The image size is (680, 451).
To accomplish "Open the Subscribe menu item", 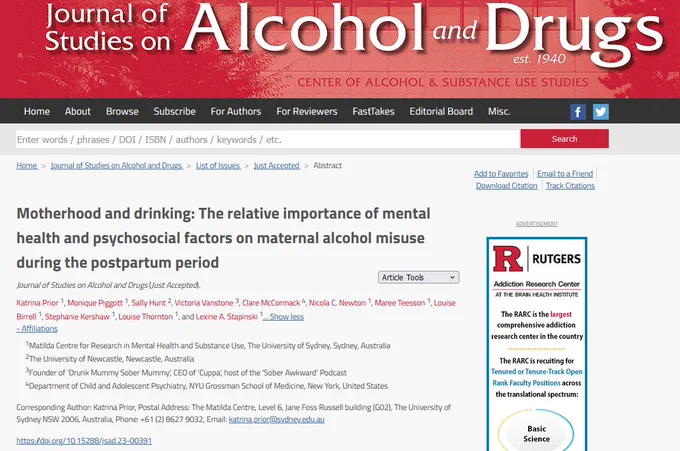I will pos(174,111).
